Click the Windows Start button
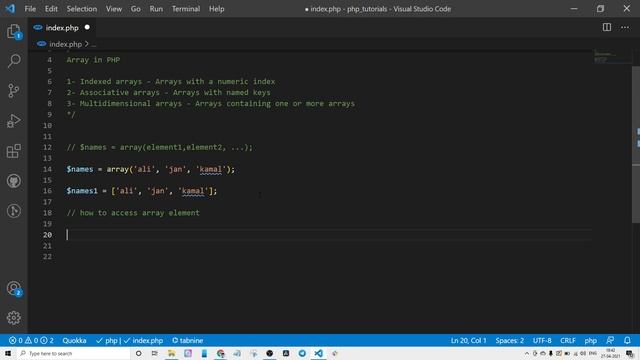640x360 pixels. 8,353
